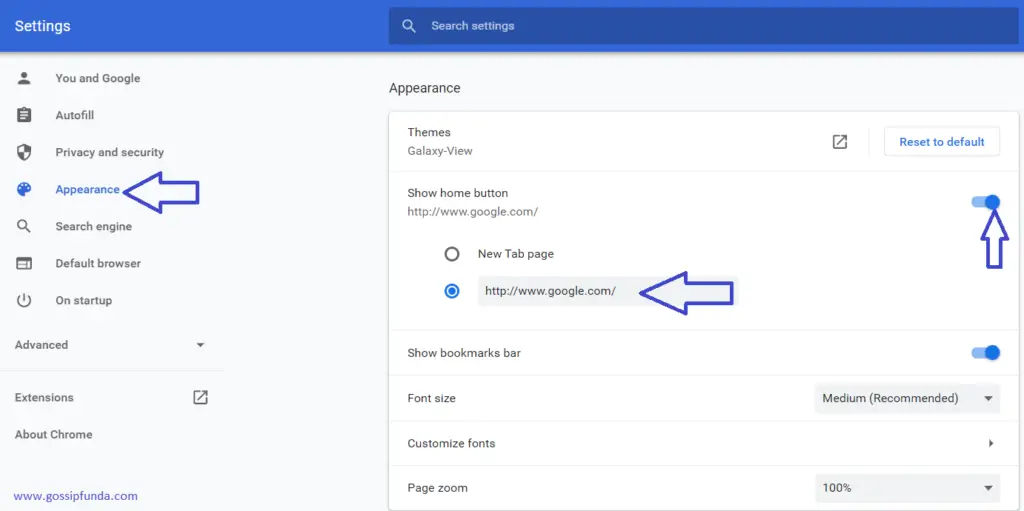This screenshot has height=511, width=1024.
Task: Click the magnifier icon in search settings bar
Action: [409, 26]
